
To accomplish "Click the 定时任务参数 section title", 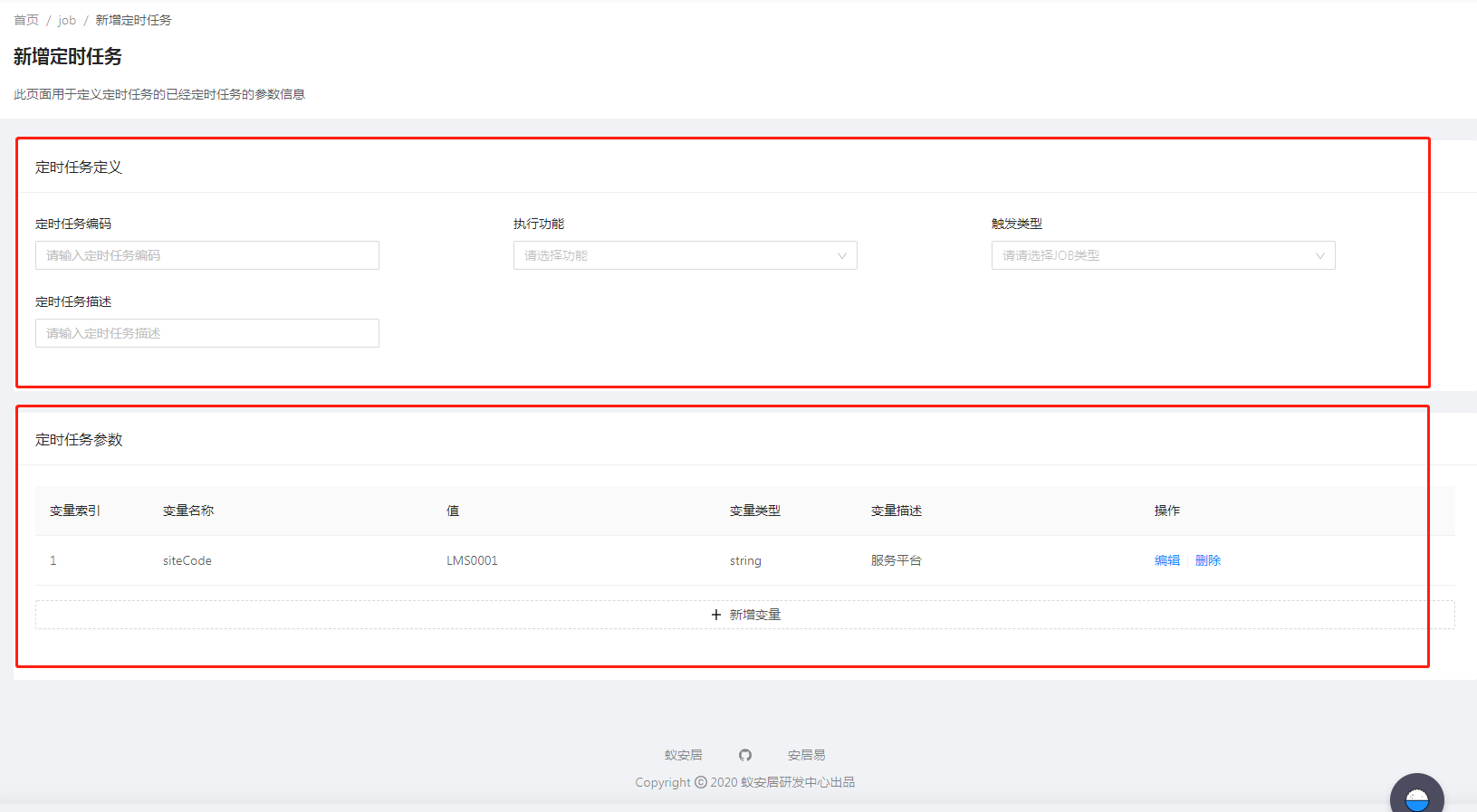I will [x=79, y=440].
